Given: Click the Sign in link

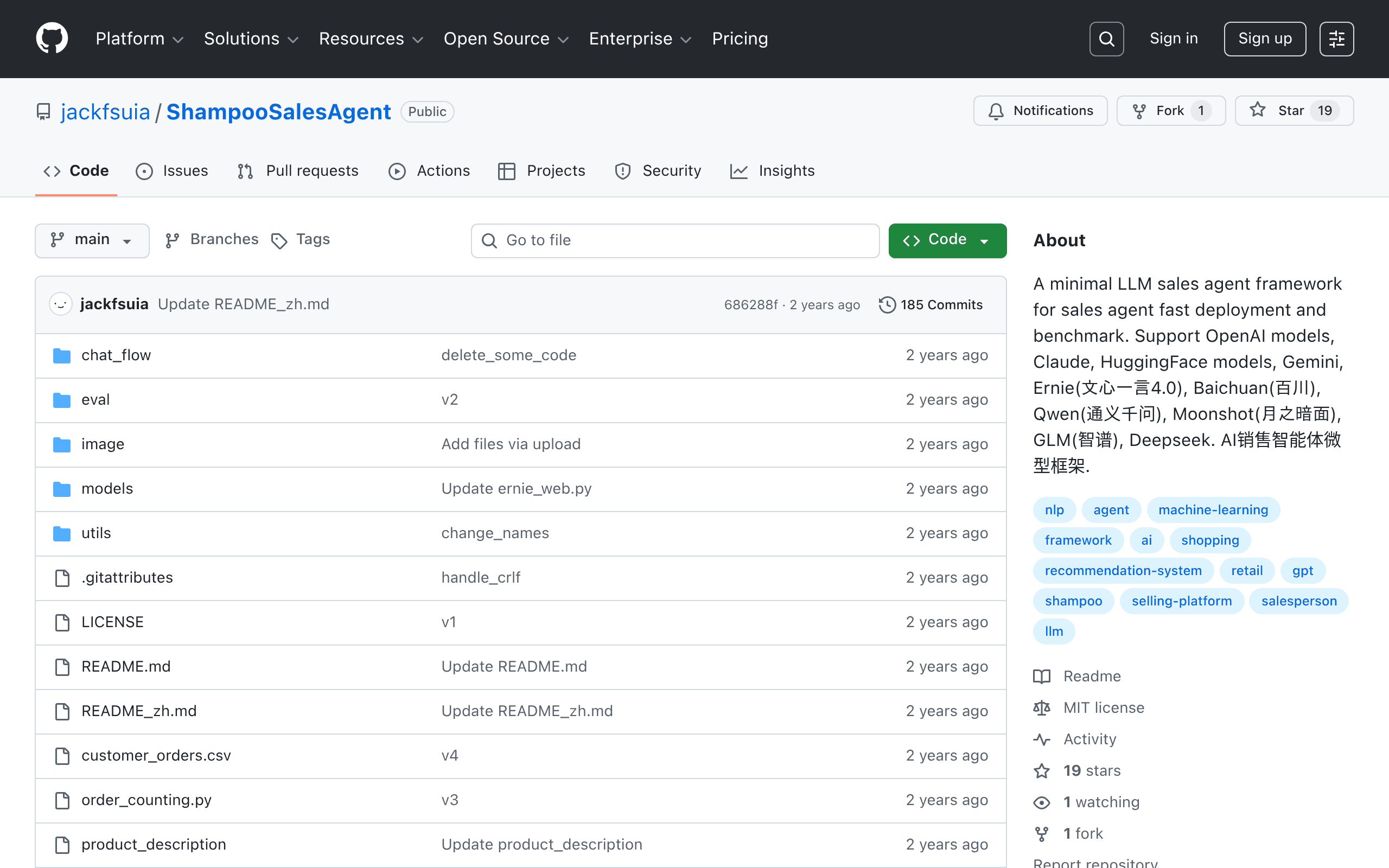Looking at the screenshot, I should 1174,39.
